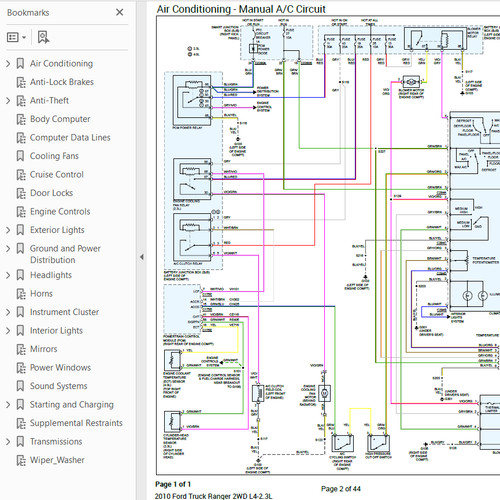
Task: Expand the Transmissions bookmark
Action: 8,442
